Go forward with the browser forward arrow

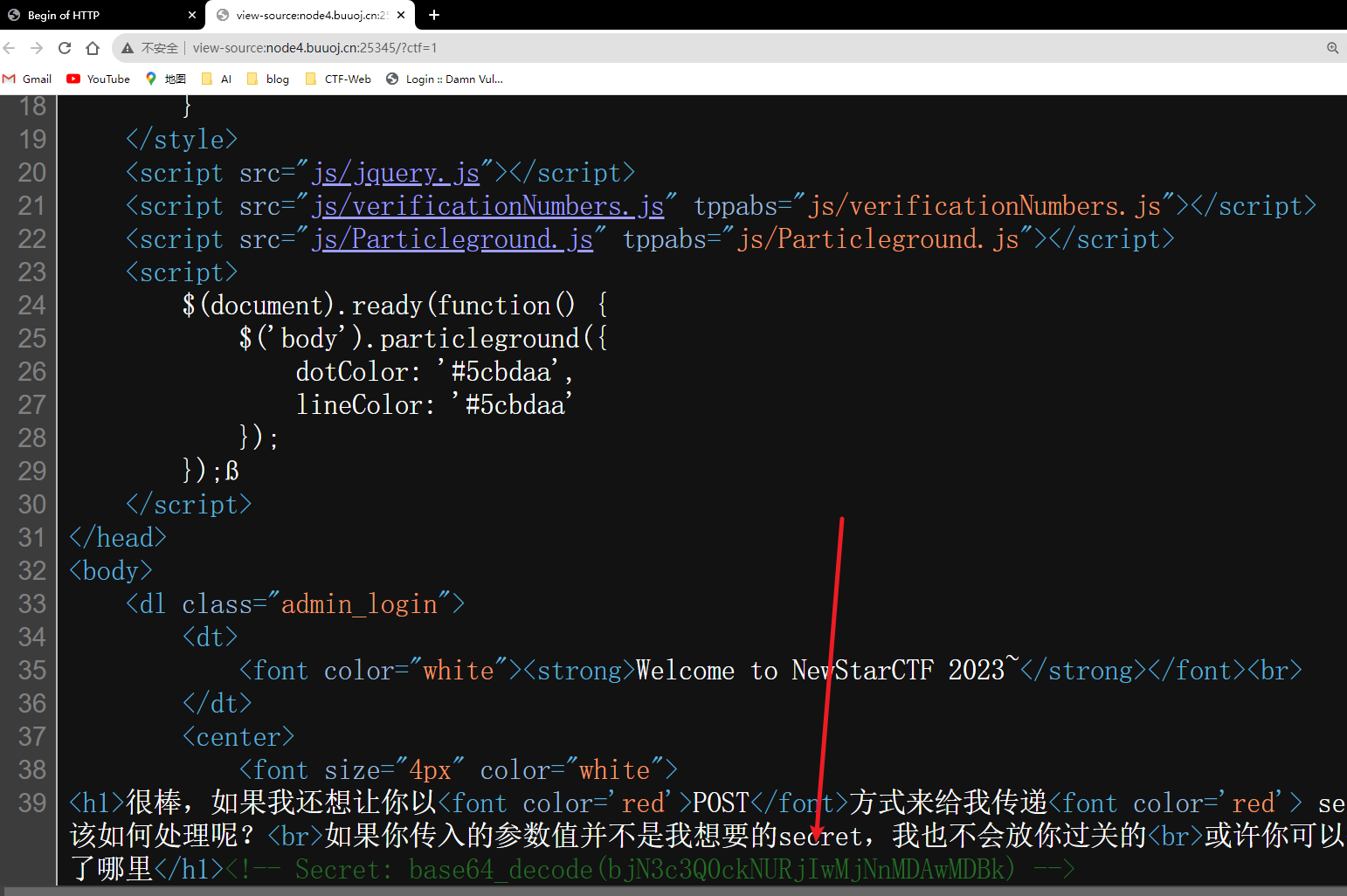point(37,48)
